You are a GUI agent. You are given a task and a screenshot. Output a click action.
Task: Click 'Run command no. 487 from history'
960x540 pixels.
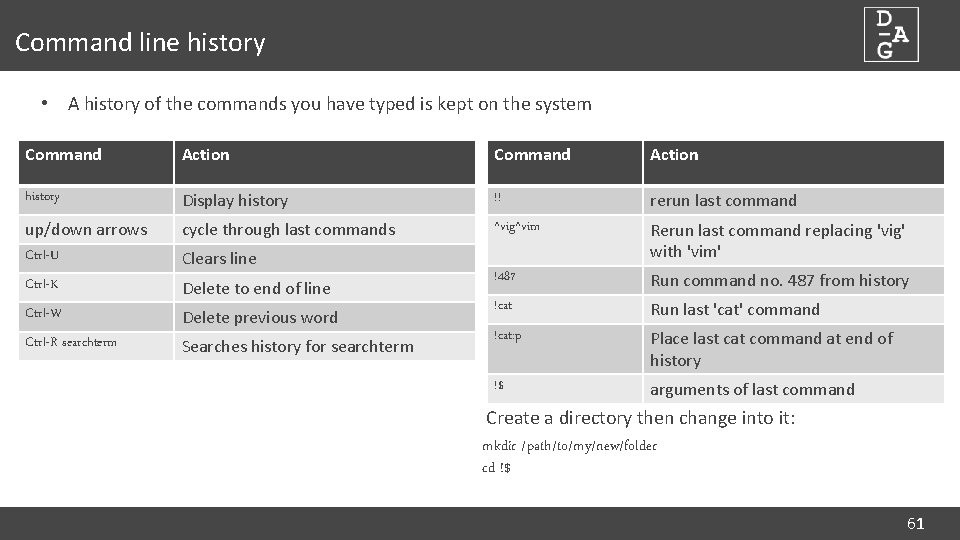coord(779,281)
